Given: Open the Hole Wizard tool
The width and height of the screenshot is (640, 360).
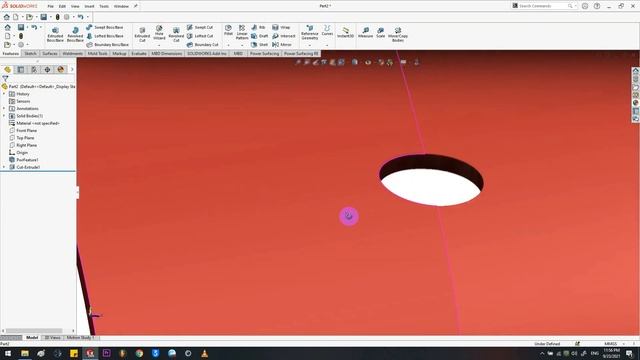Looking at the screenshot, I should tap(159, 33).
